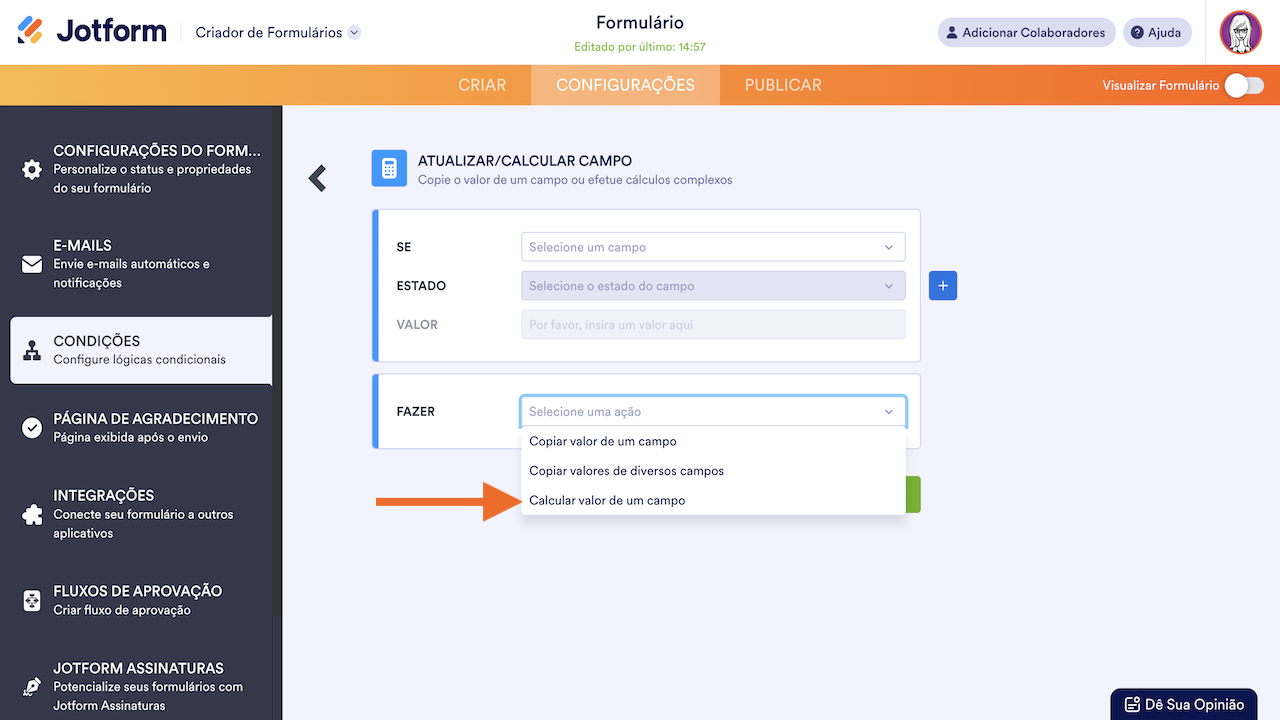Screen dimensions: 1280x720
Task: Toggle the Visualizar Formulário switch
Action: [1244, 86]
